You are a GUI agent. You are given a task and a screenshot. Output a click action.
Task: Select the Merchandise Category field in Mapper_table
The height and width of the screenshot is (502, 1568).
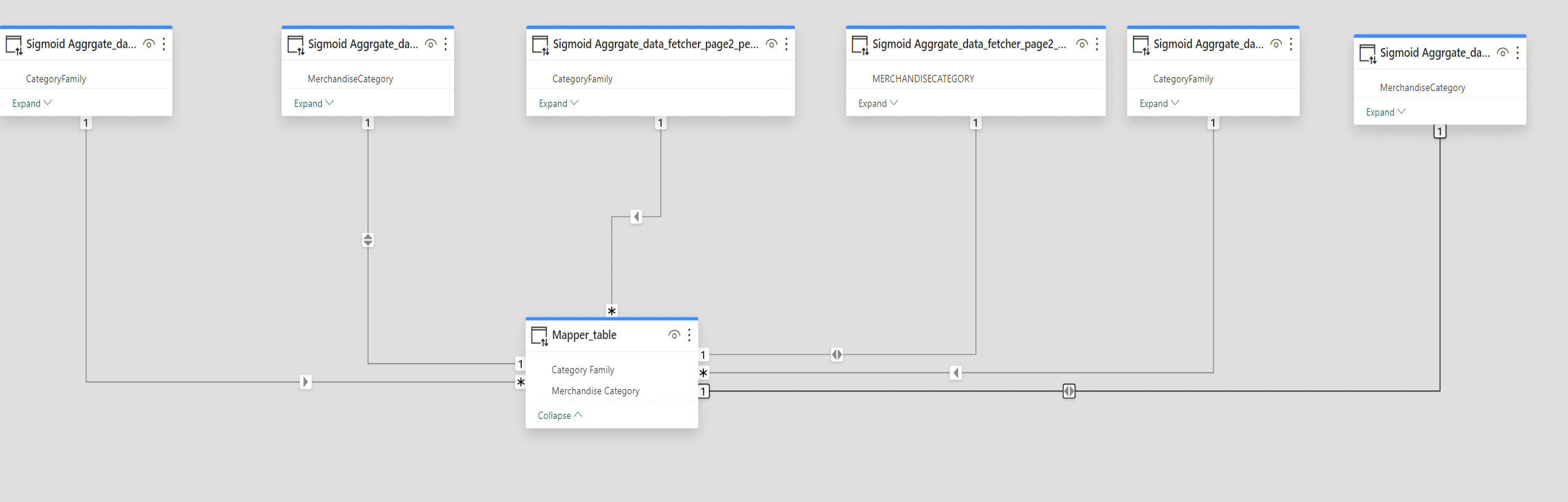pyautogui.click(x=596, y=391)
